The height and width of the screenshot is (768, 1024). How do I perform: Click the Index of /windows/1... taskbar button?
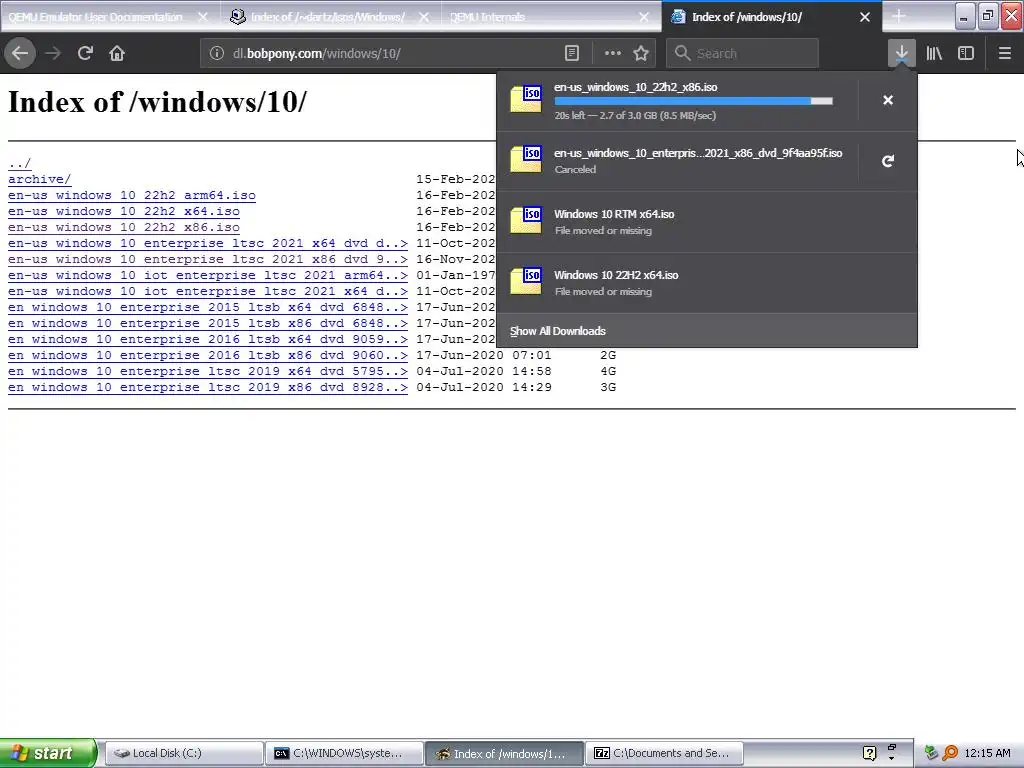(x=504, y=753)
